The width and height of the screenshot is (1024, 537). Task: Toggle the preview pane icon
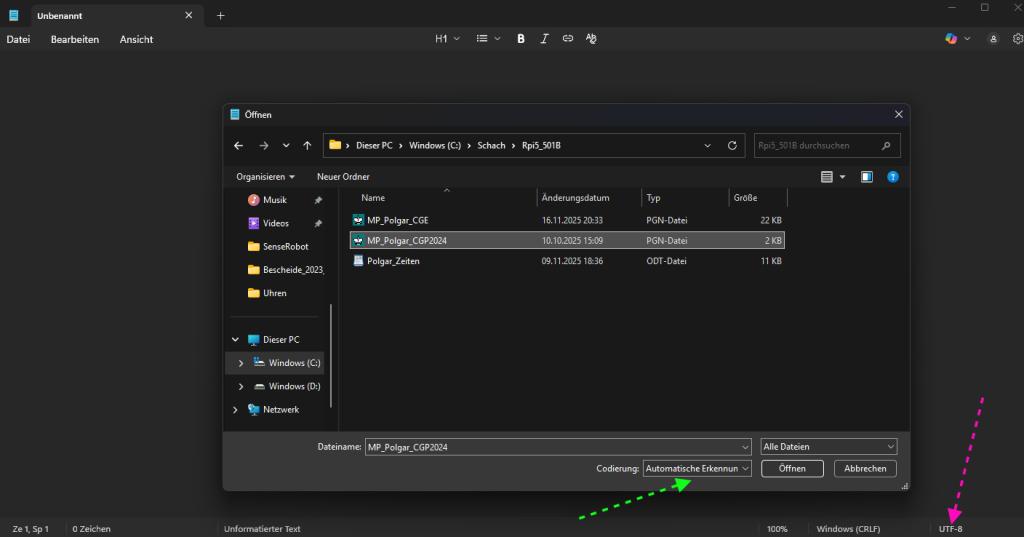(x=867, y=177)
